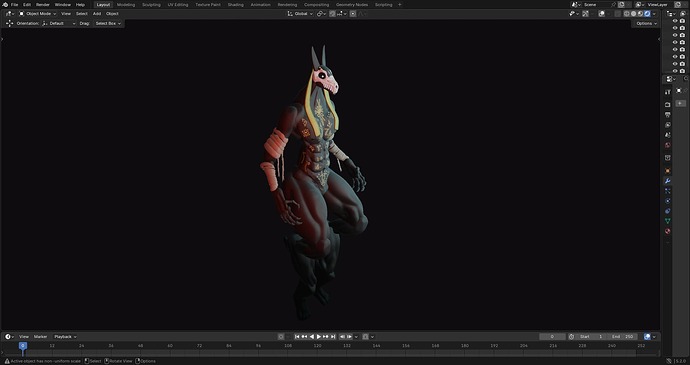Click the proportional editing icon
Viewport: 690px width, 365px height.
(353, 14)
